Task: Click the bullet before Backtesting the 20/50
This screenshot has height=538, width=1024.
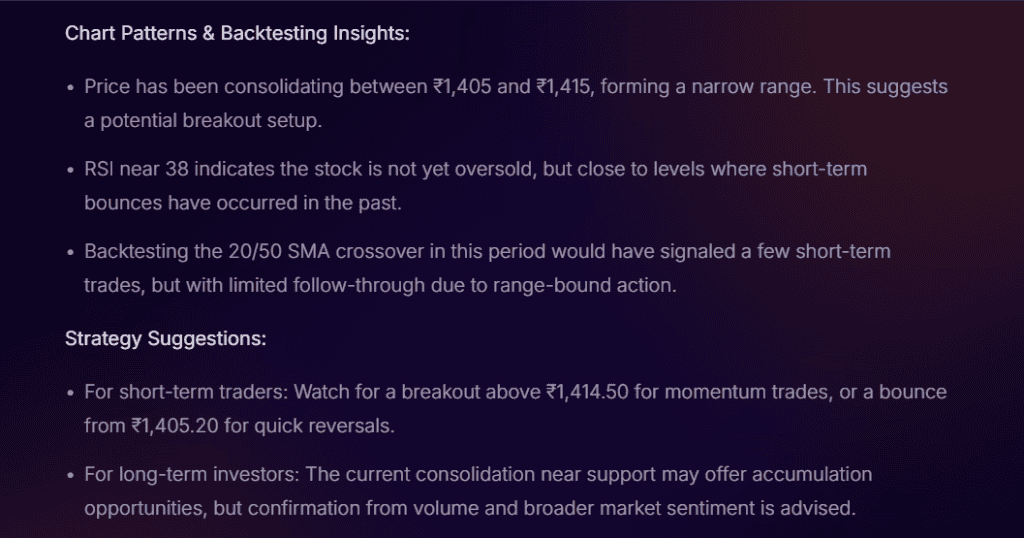Action: pos(71,252)
